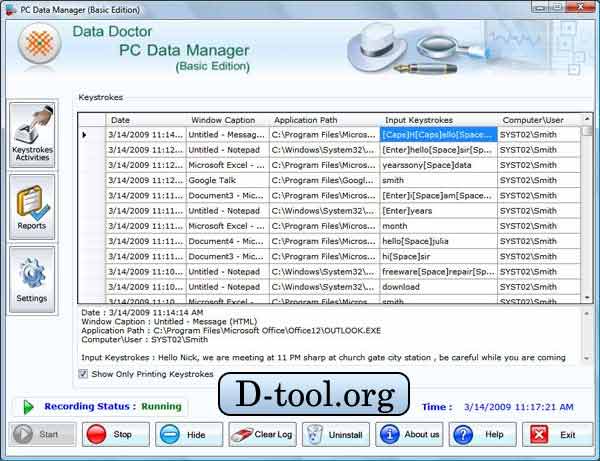Select the current row indicator arrow

85,135
